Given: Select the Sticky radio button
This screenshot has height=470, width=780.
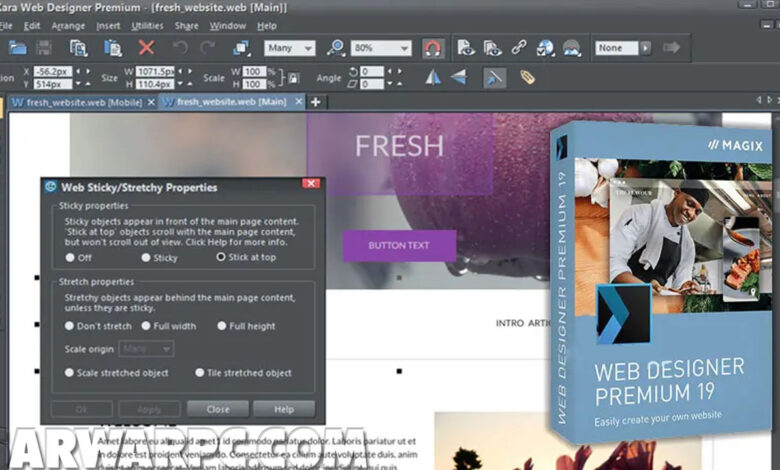Looking at the screenshot, I should [x=146, y=258].
